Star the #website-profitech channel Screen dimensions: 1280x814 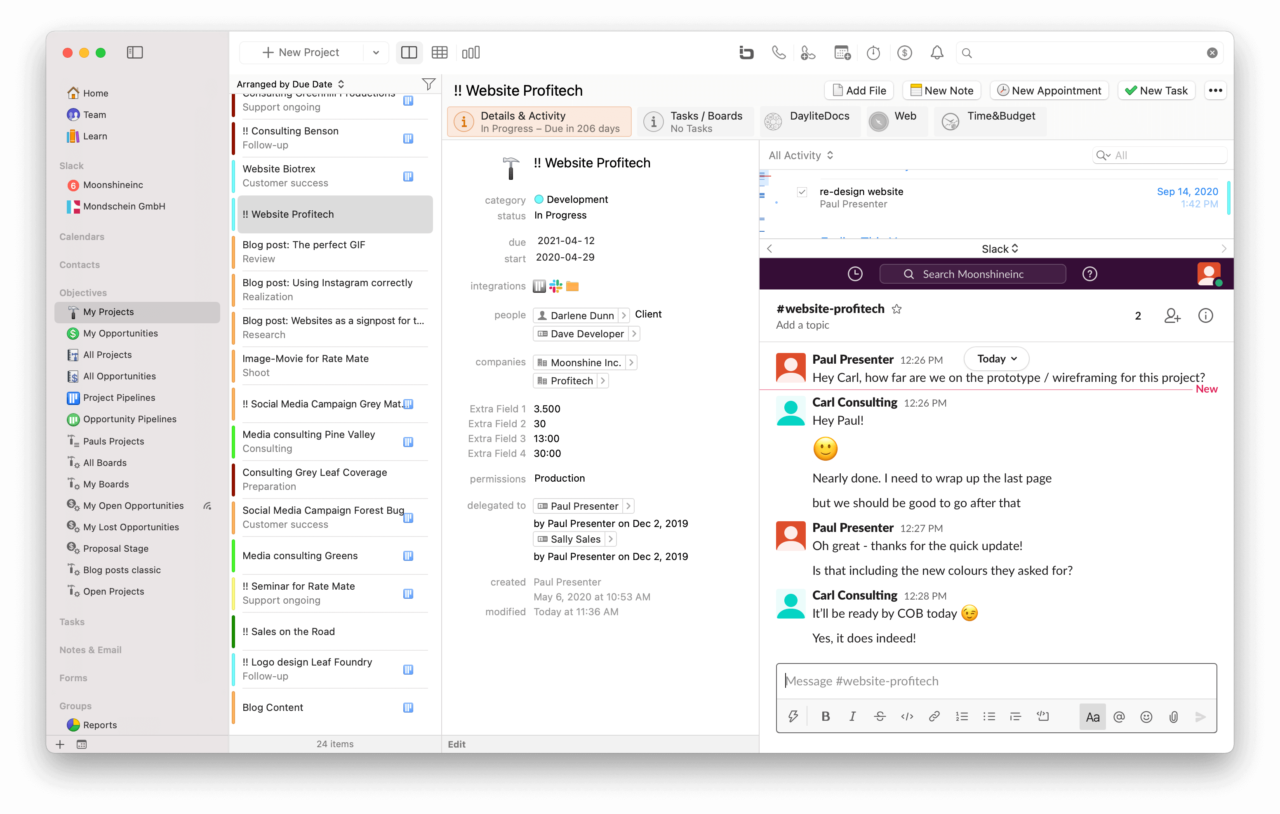coord(897,309)
